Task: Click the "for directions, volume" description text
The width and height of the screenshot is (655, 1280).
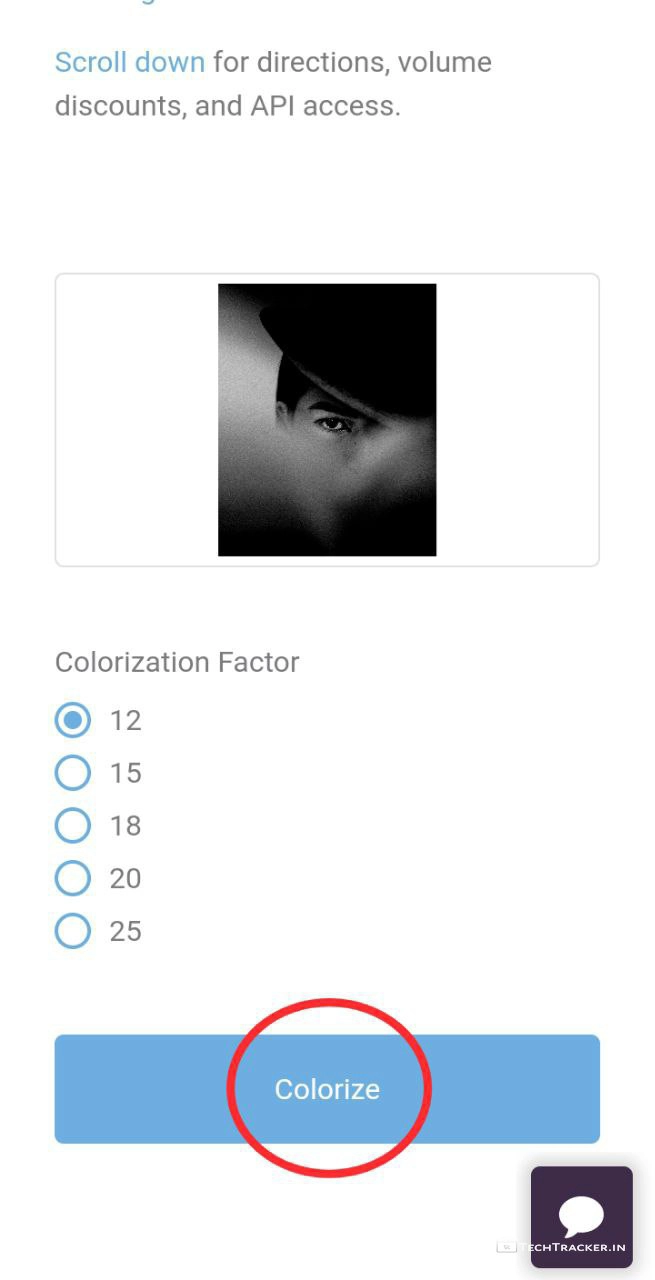Action: (x=352, y=62)
